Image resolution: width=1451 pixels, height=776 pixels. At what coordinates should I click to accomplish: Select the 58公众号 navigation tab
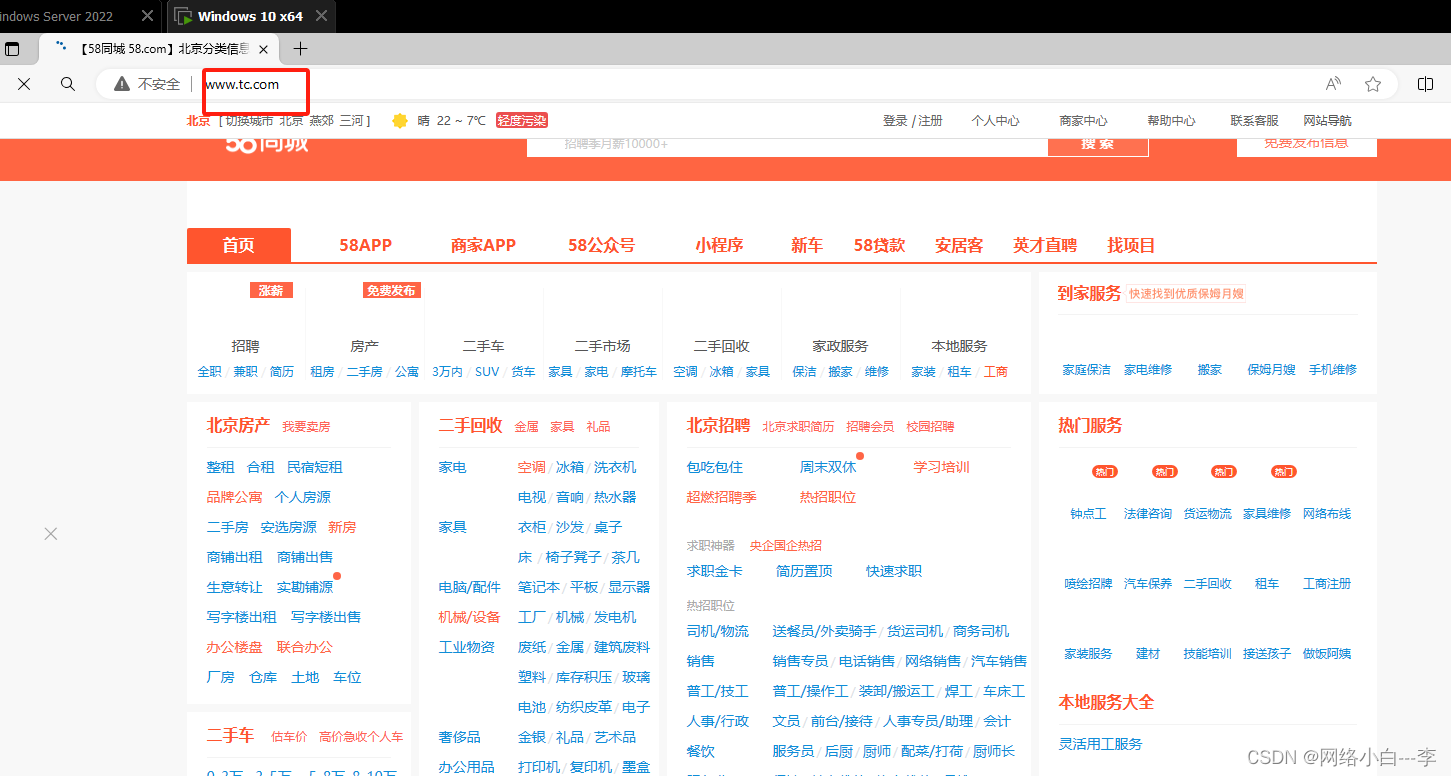coord(601,245)
